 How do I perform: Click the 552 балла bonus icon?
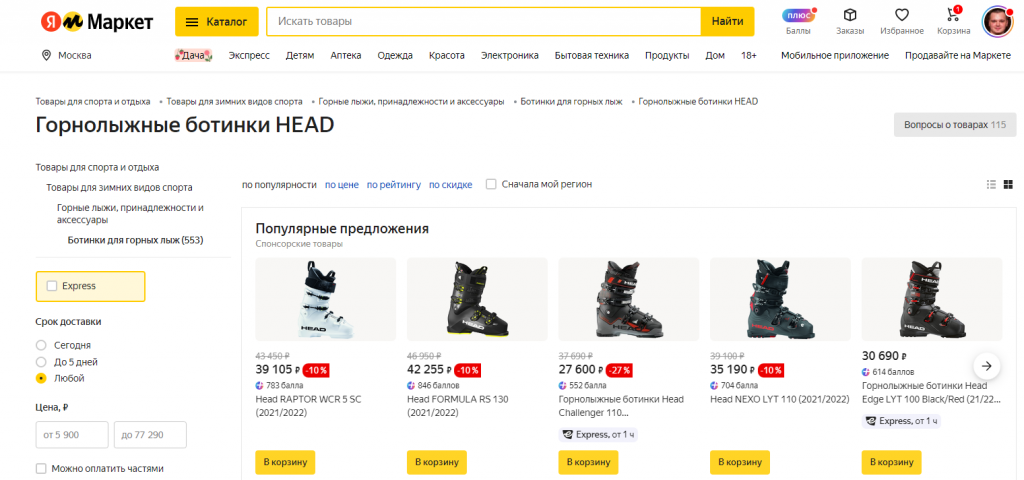pos(562,385)
